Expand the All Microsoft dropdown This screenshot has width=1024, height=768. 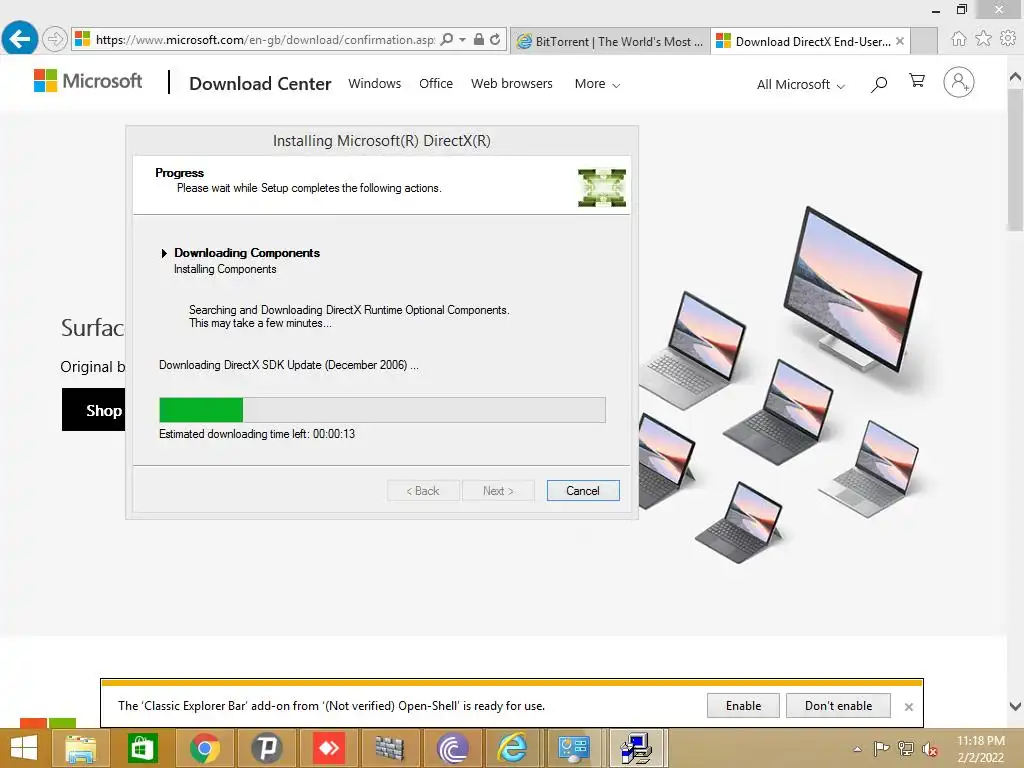tap(801, 84)
